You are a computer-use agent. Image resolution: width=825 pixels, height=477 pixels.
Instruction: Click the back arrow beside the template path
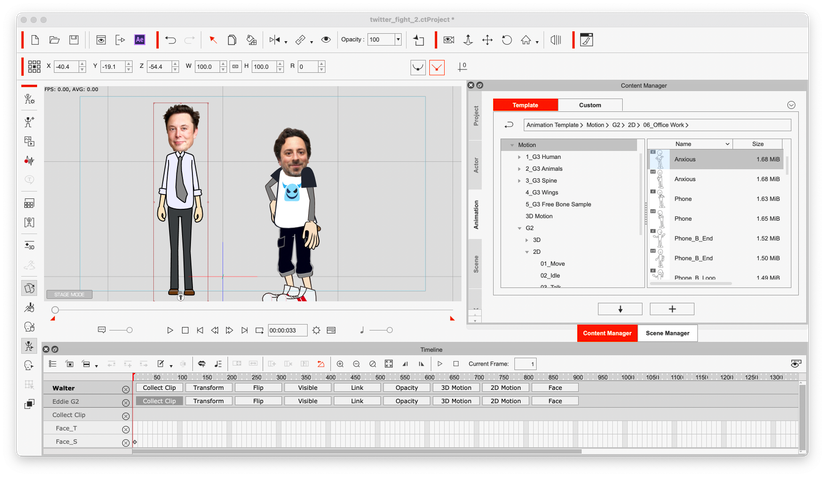tap(509, 125)
